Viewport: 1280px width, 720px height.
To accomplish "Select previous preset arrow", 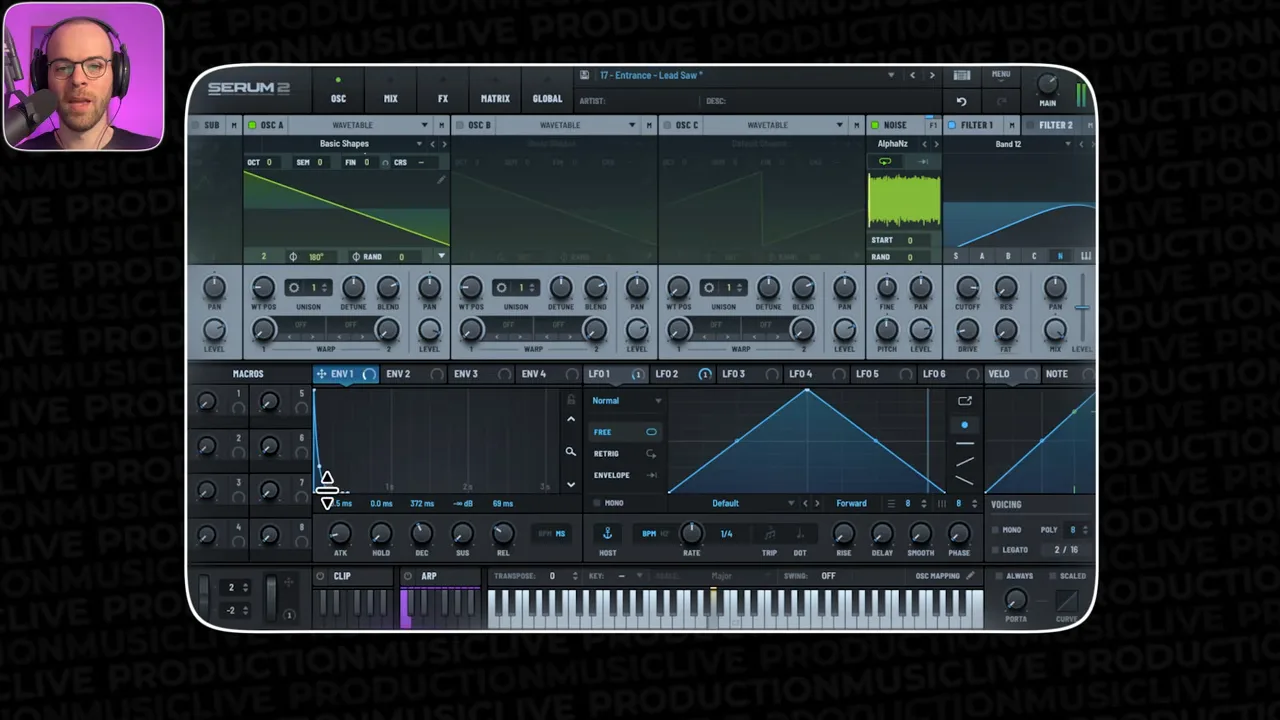I will tap(912, 75).
